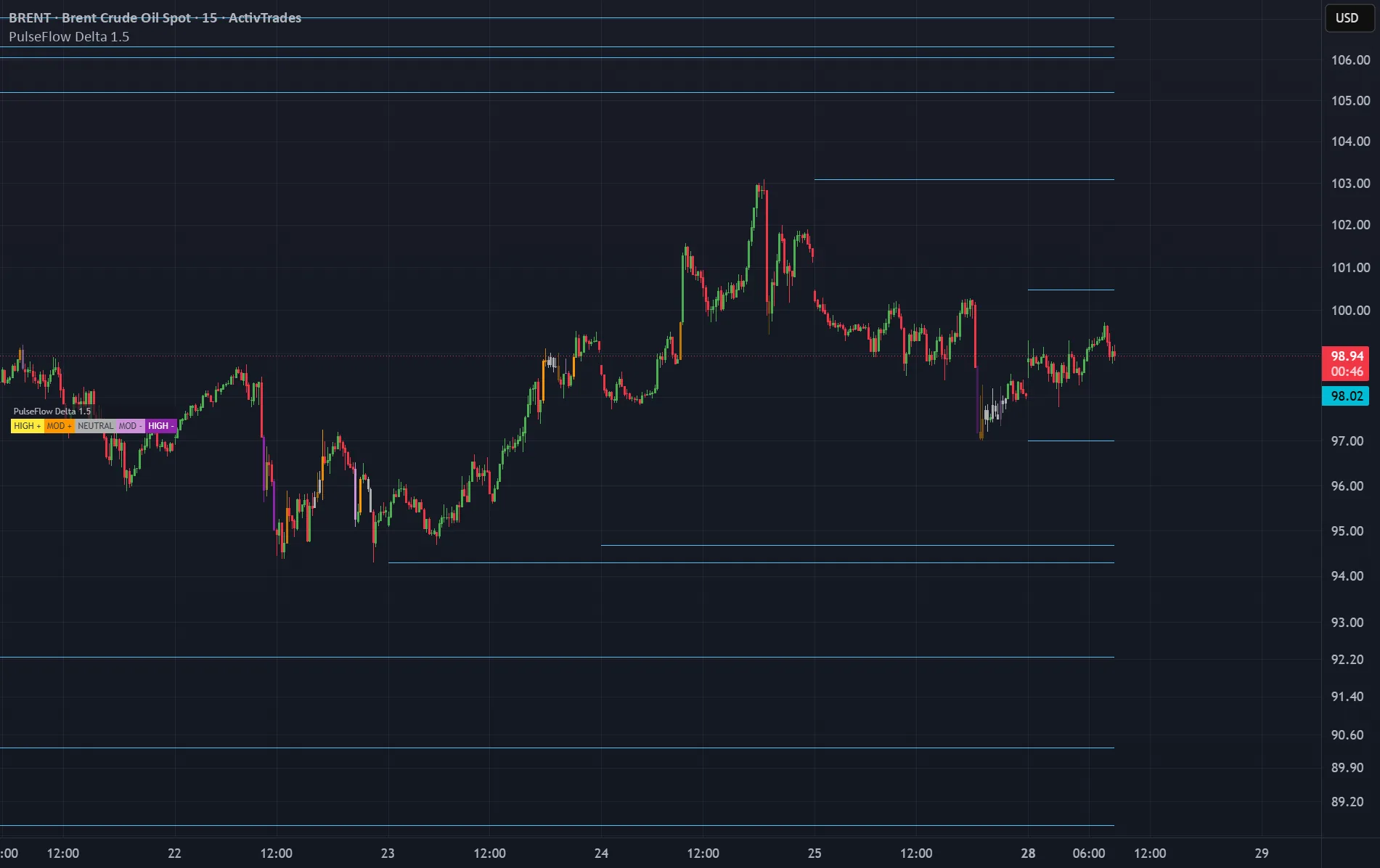Click the date label 24 on time axis
This screenshot has height=868, width=1380.
[601, 853]
